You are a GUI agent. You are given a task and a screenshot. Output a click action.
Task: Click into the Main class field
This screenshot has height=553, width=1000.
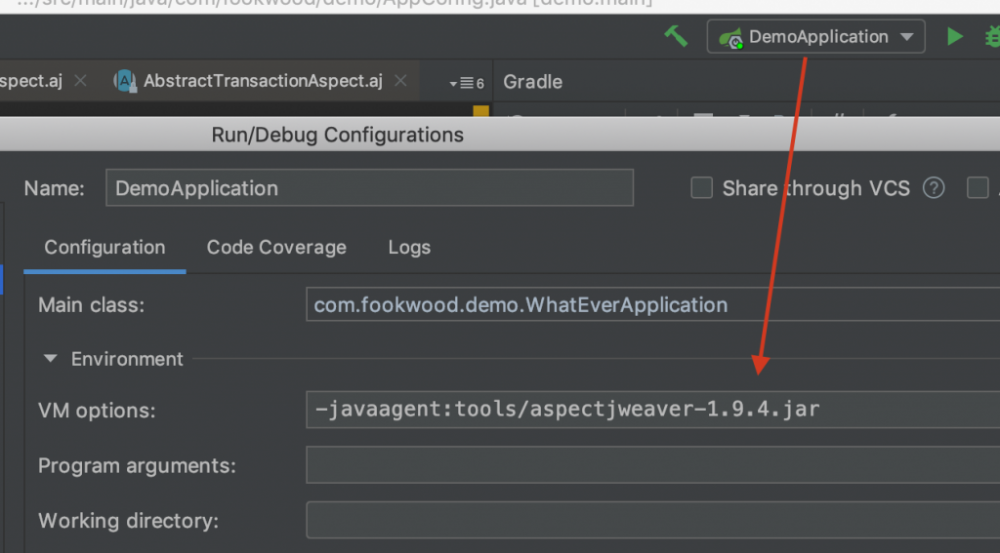pos(652,305)
